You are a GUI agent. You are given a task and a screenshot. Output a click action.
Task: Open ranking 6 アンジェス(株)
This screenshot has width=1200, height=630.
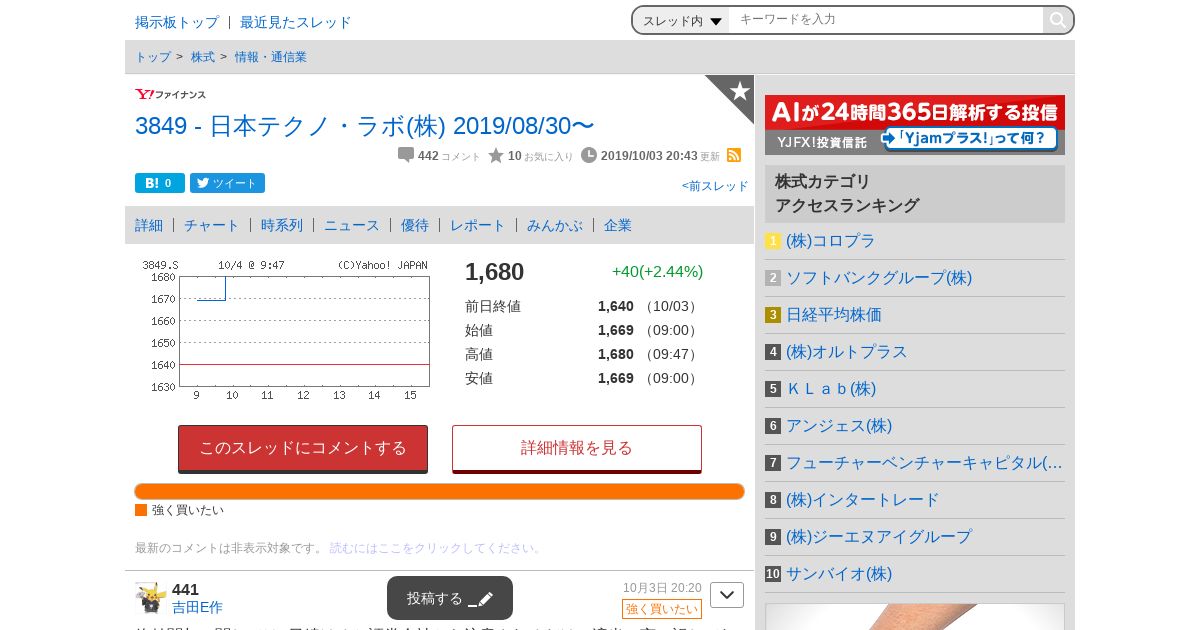(839, 426)
